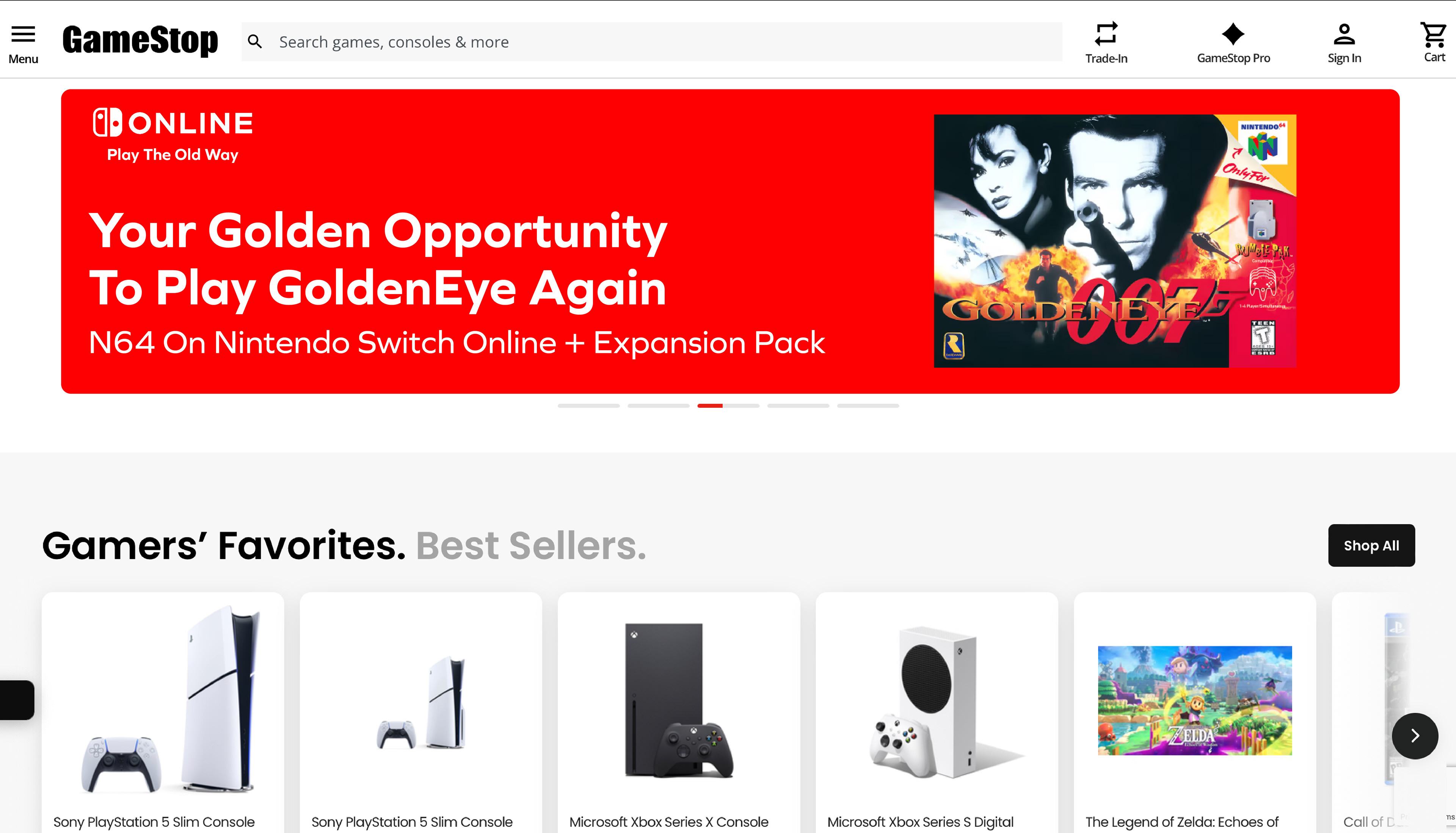Viewport: 1456px width, 833px height.
Task: Click the Shop All button
Action: coord(1371,545)
